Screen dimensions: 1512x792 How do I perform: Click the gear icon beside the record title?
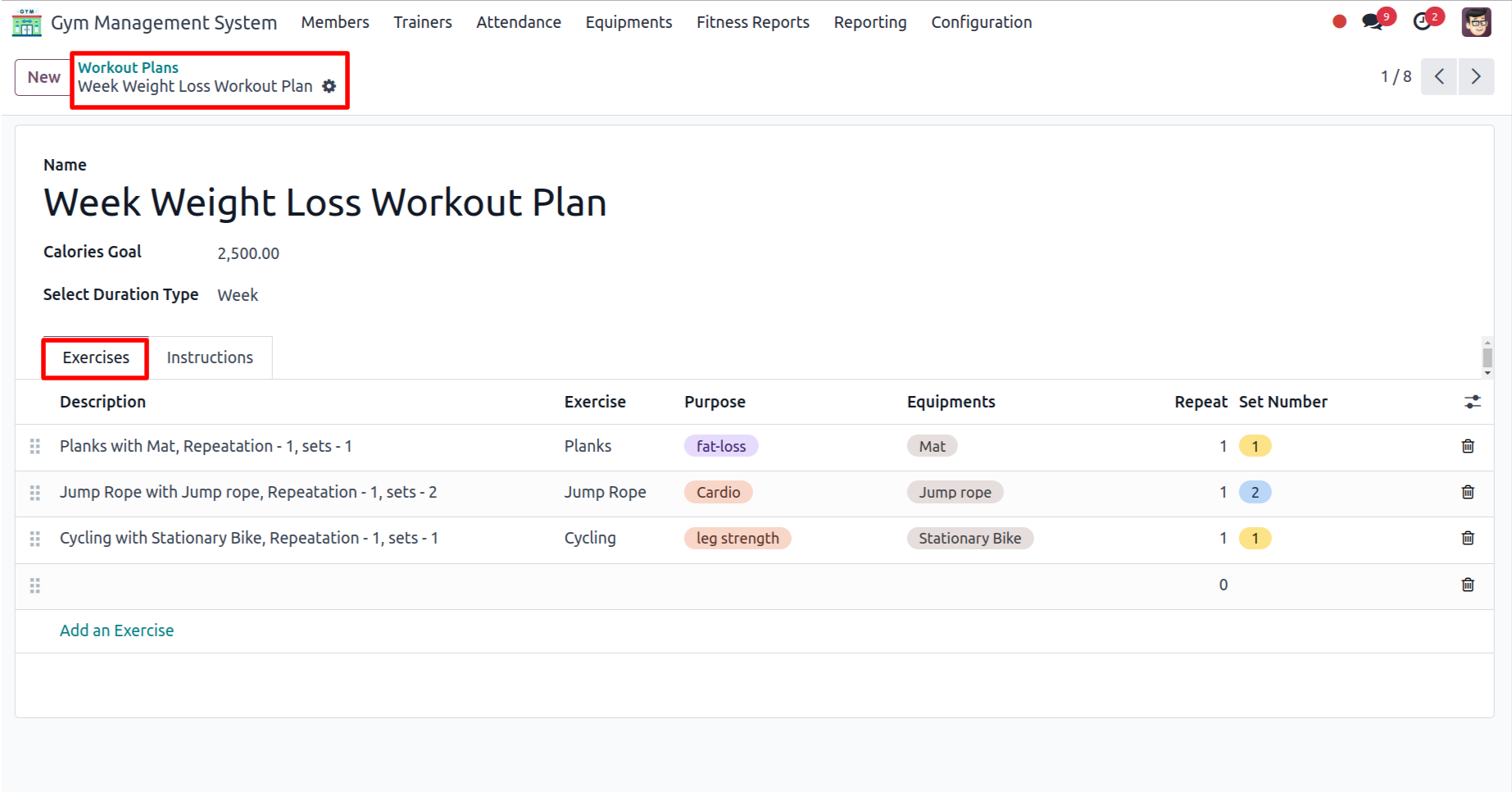coord(329,86)
